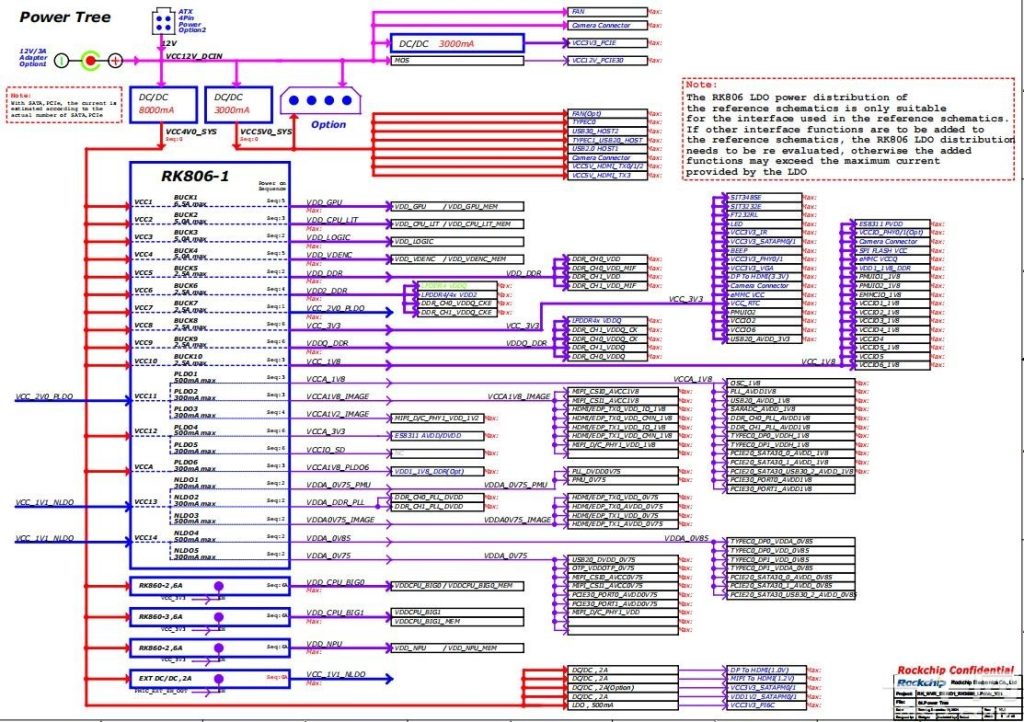Click the SIT3485E load box
The width and height of the screenshot is (1024, 722).
(764, 197)
